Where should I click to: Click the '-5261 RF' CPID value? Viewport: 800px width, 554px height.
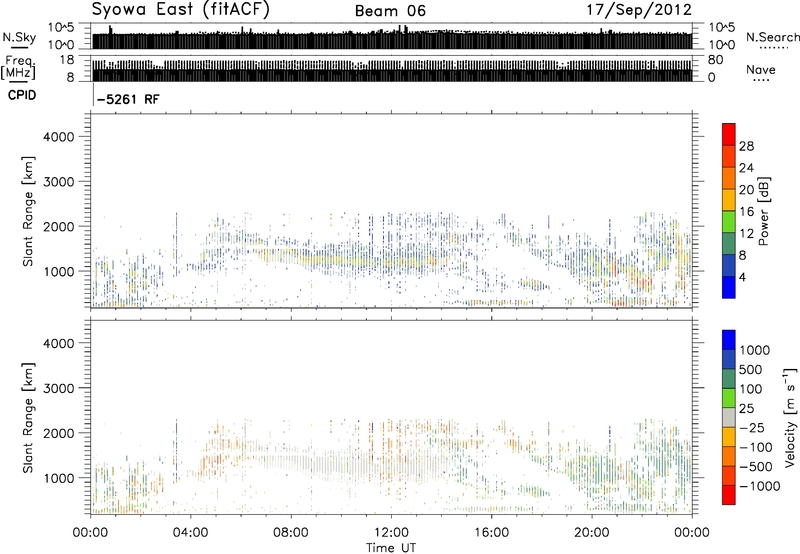coord(128,99)
